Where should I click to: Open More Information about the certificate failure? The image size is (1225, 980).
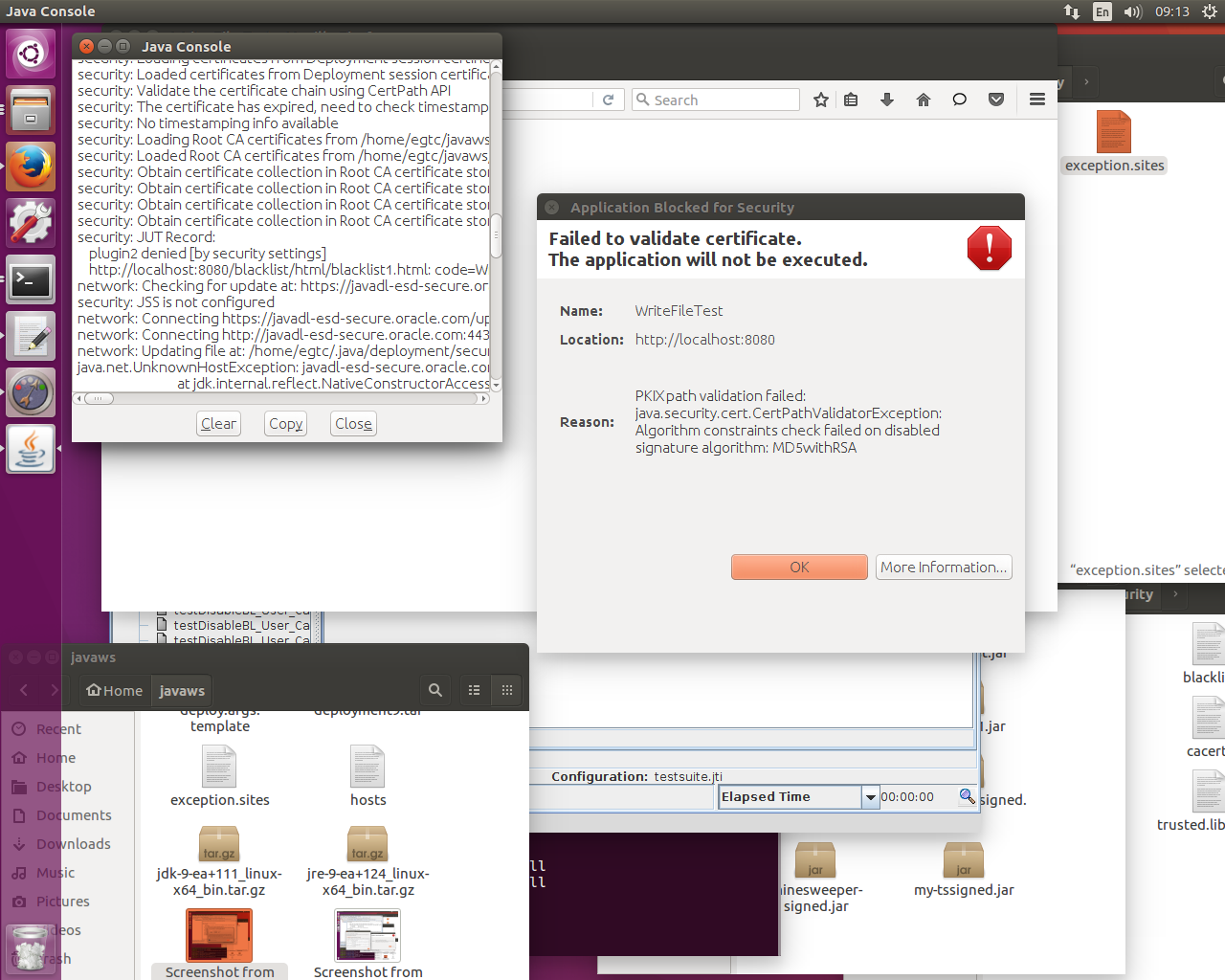tap(944, 568)
